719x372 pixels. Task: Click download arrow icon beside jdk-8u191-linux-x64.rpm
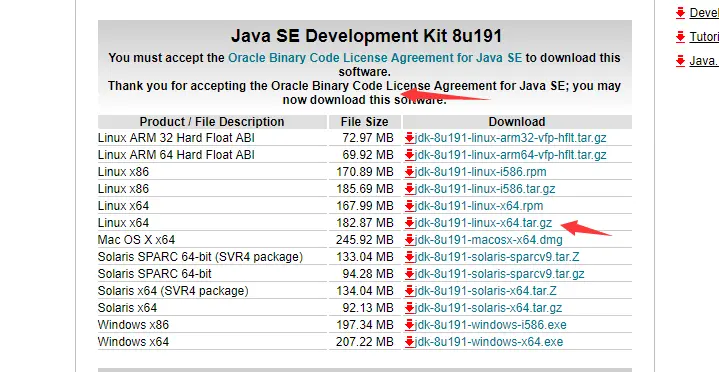click(409, 205)
